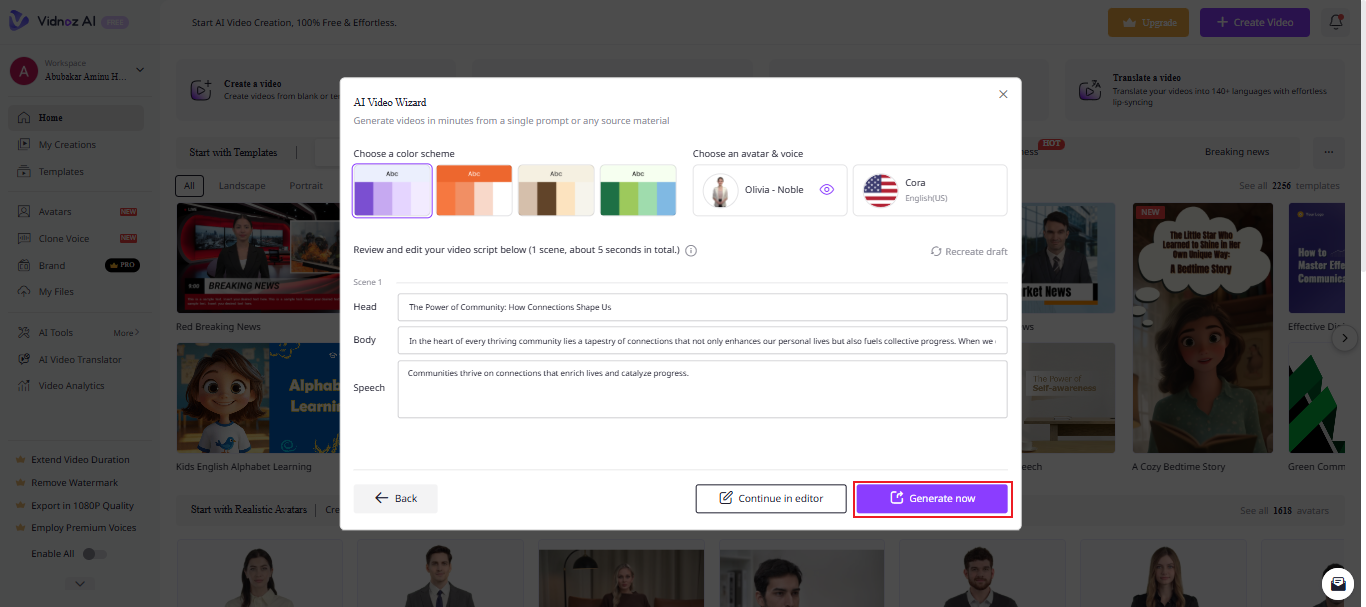The width and height of the screenshot is (1366, 607).
Task: Preview the Olivia - Noble avatar eye icon
Action: pos(826,189)
